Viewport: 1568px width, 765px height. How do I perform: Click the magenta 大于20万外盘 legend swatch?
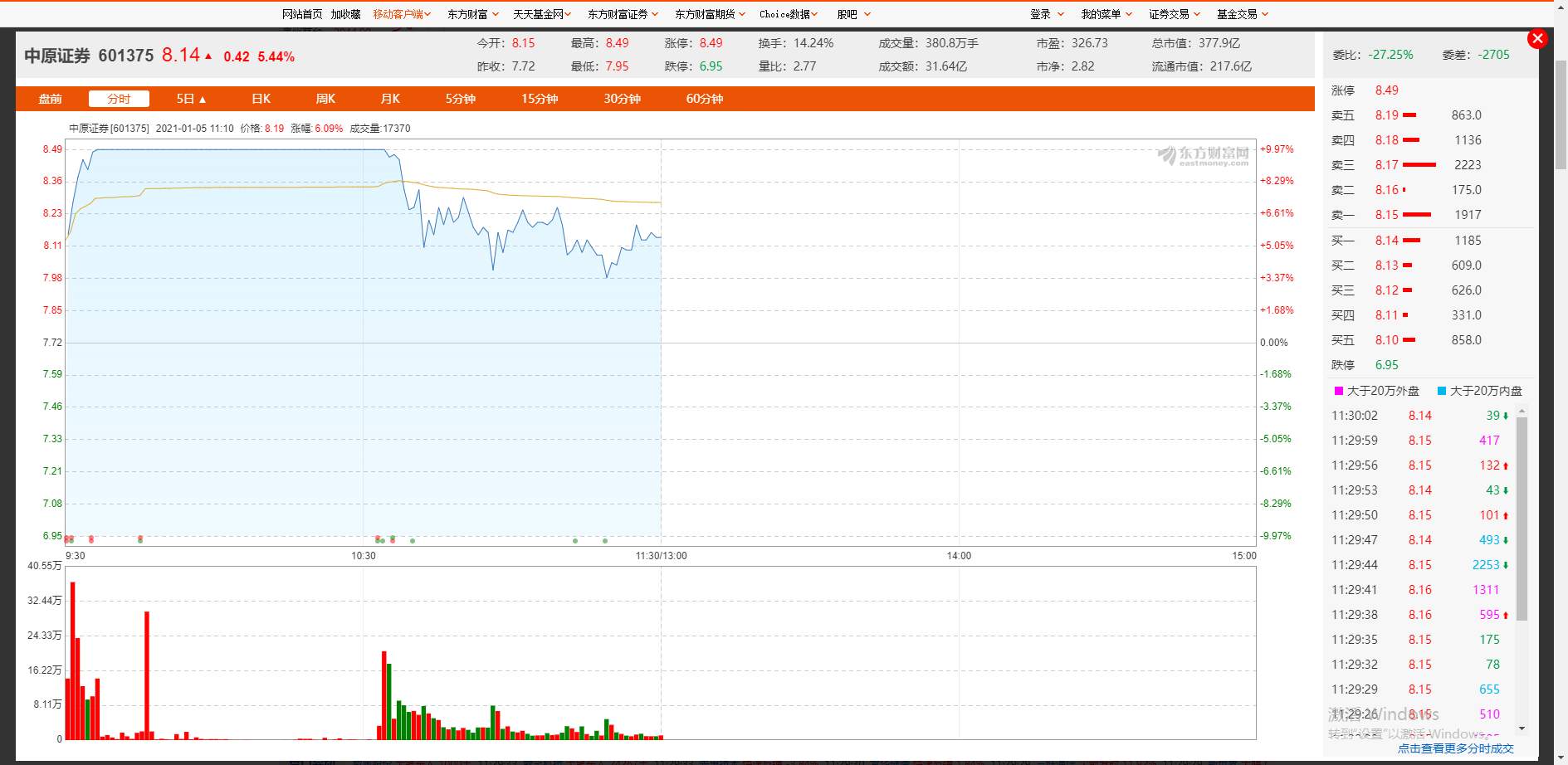coord(1338,391)
